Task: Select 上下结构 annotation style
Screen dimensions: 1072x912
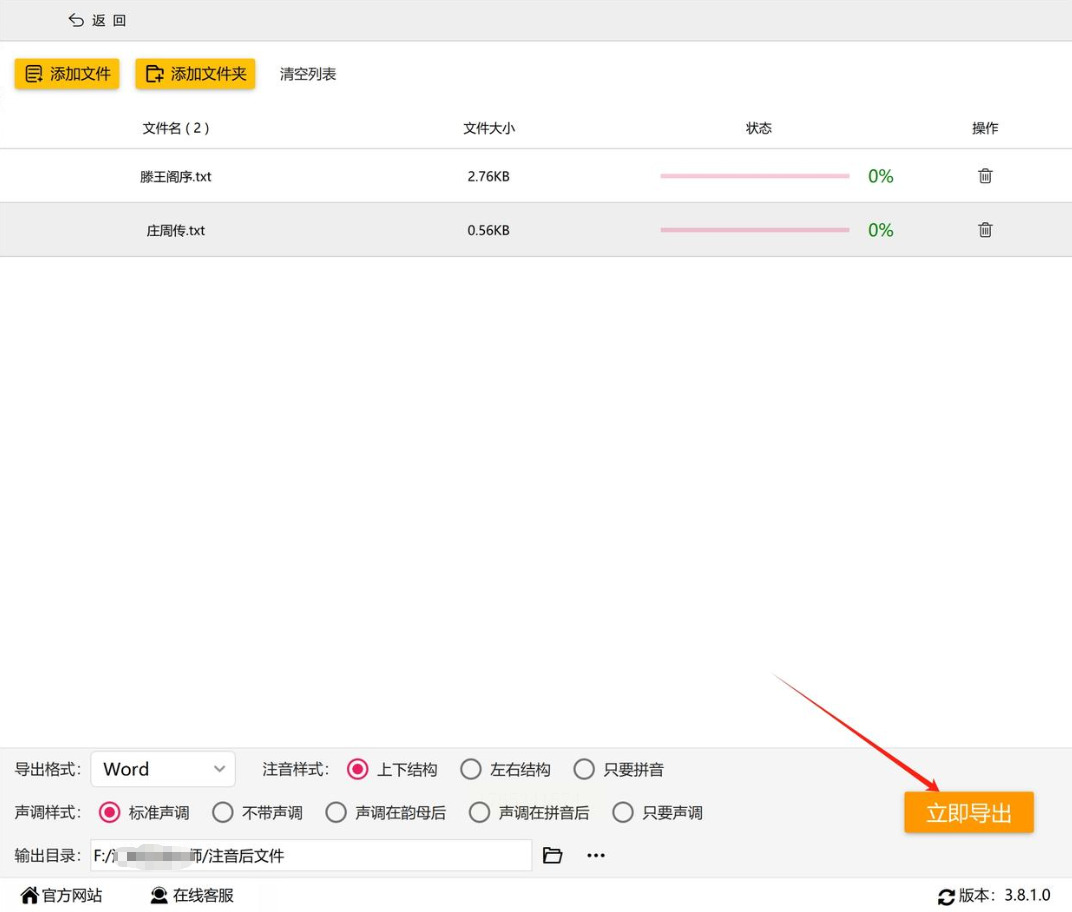Action: tap(358, 769)
